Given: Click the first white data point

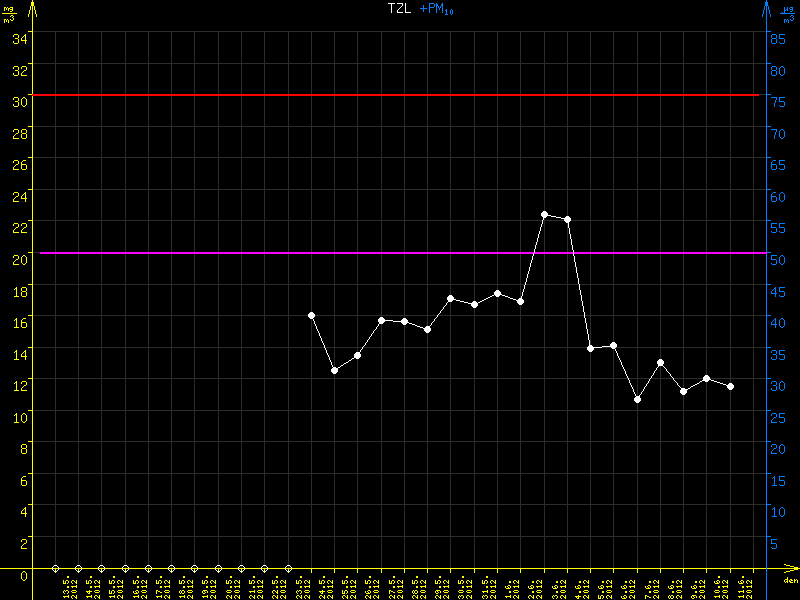Looking at the screenshot, I should 311,315.
